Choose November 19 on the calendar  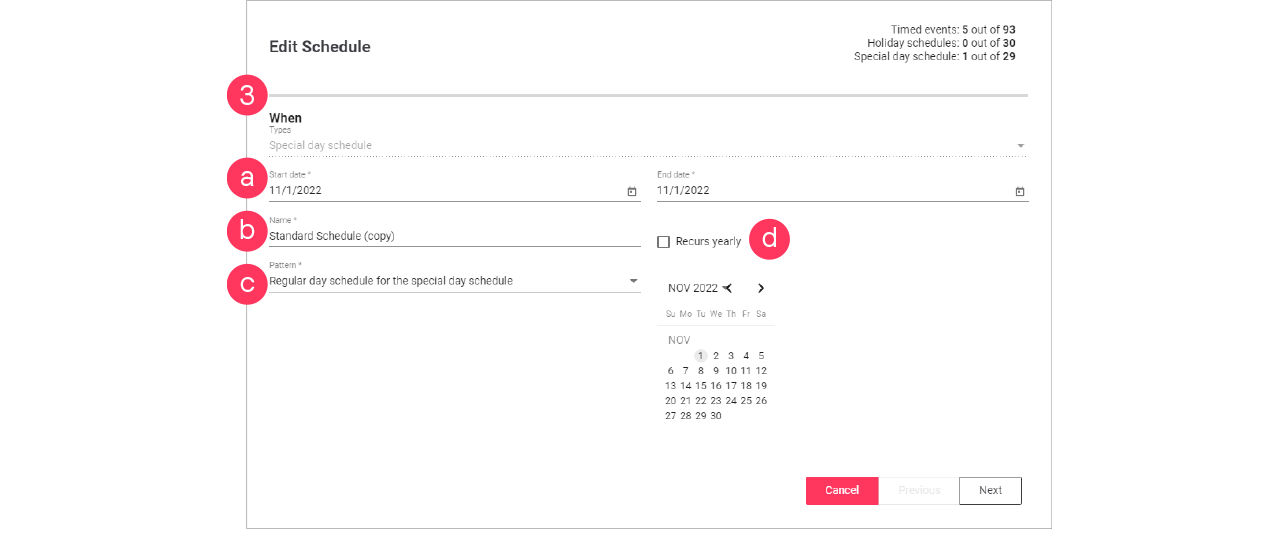[761, 385]
